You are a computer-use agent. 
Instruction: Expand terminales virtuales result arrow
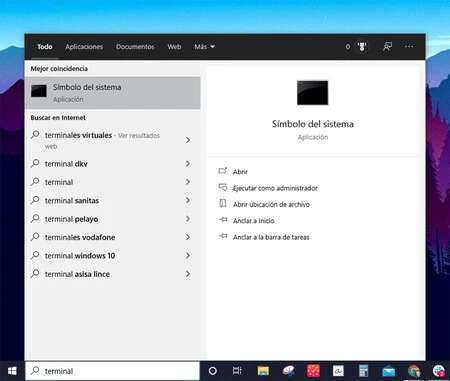[x=188, y=140]
